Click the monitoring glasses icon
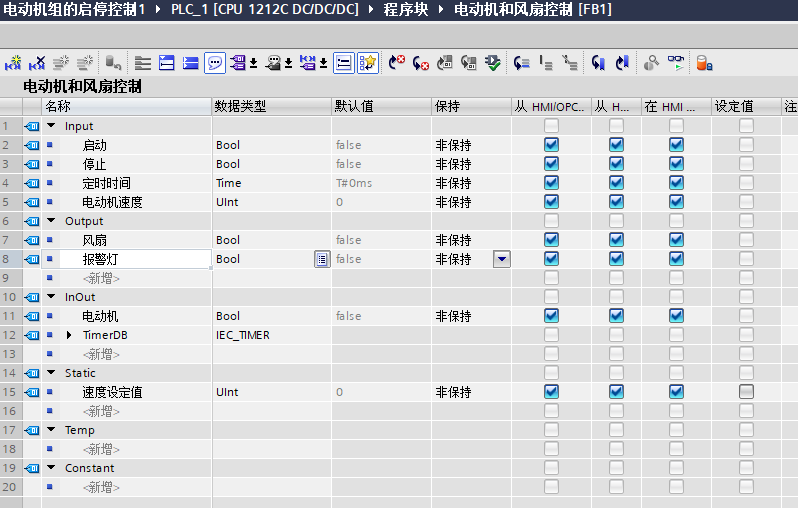798x508 pixels. 677,63
